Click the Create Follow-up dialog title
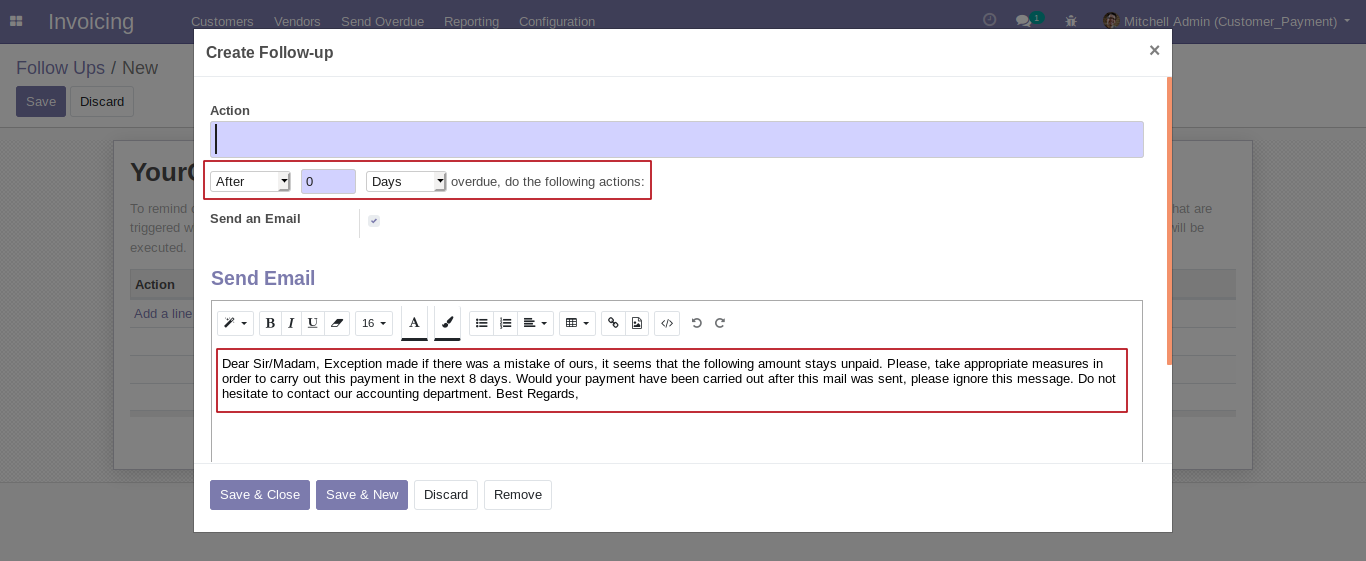The height and width of the screenshot is (561, 1366). point(270,53)
